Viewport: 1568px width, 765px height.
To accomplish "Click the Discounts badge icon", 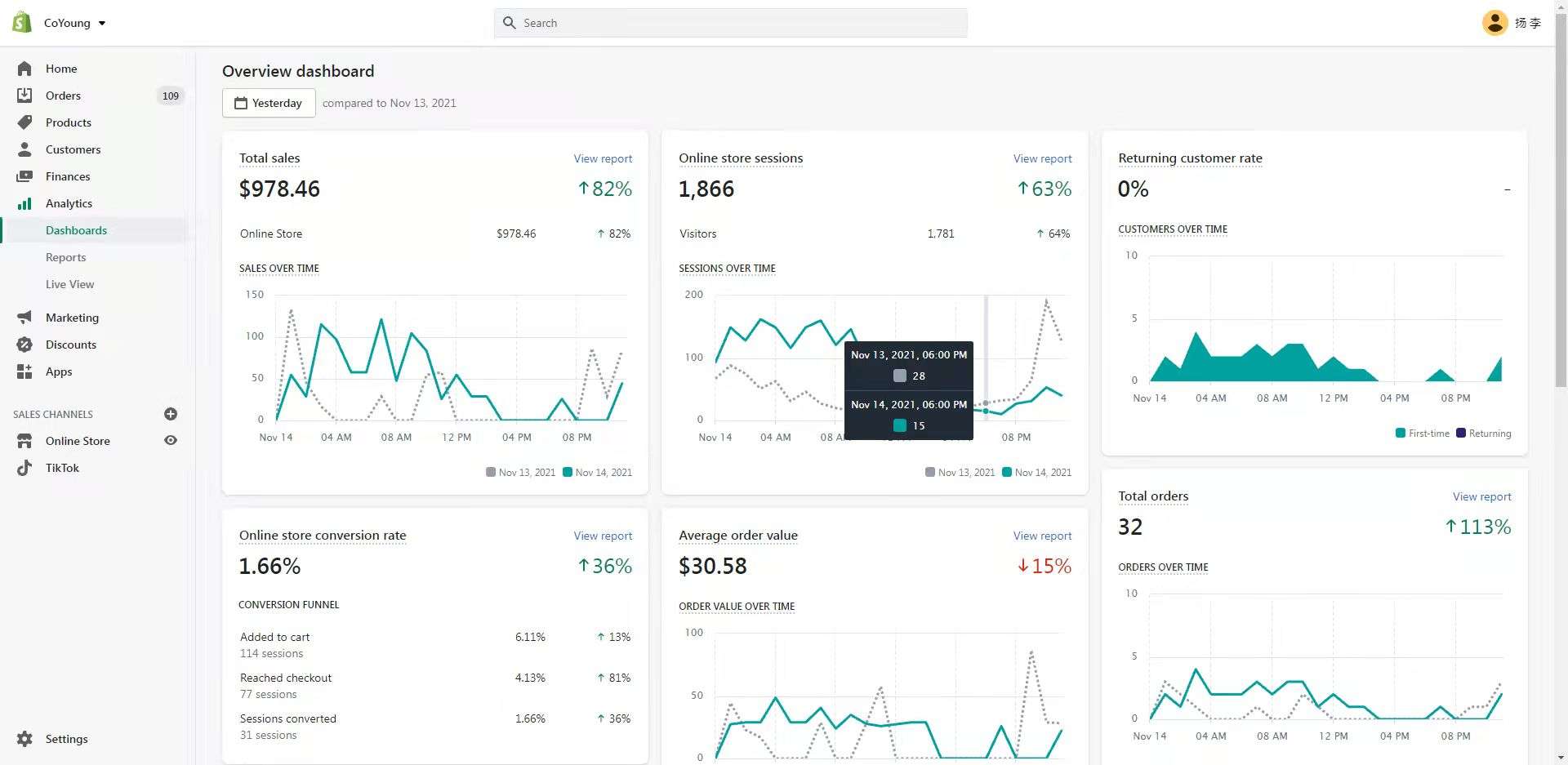I will [24, 345].
